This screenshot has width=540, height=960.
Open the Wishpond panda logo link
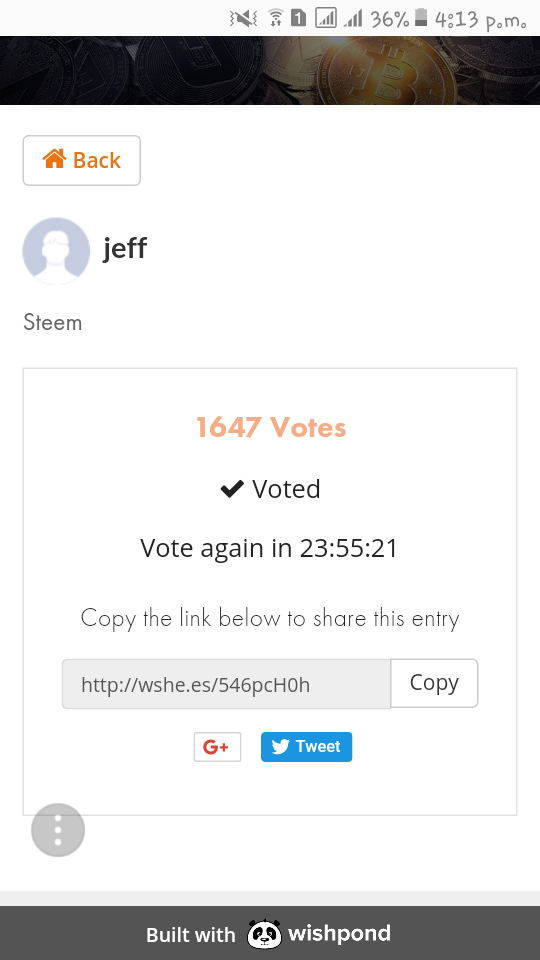(x=264, y=934)
